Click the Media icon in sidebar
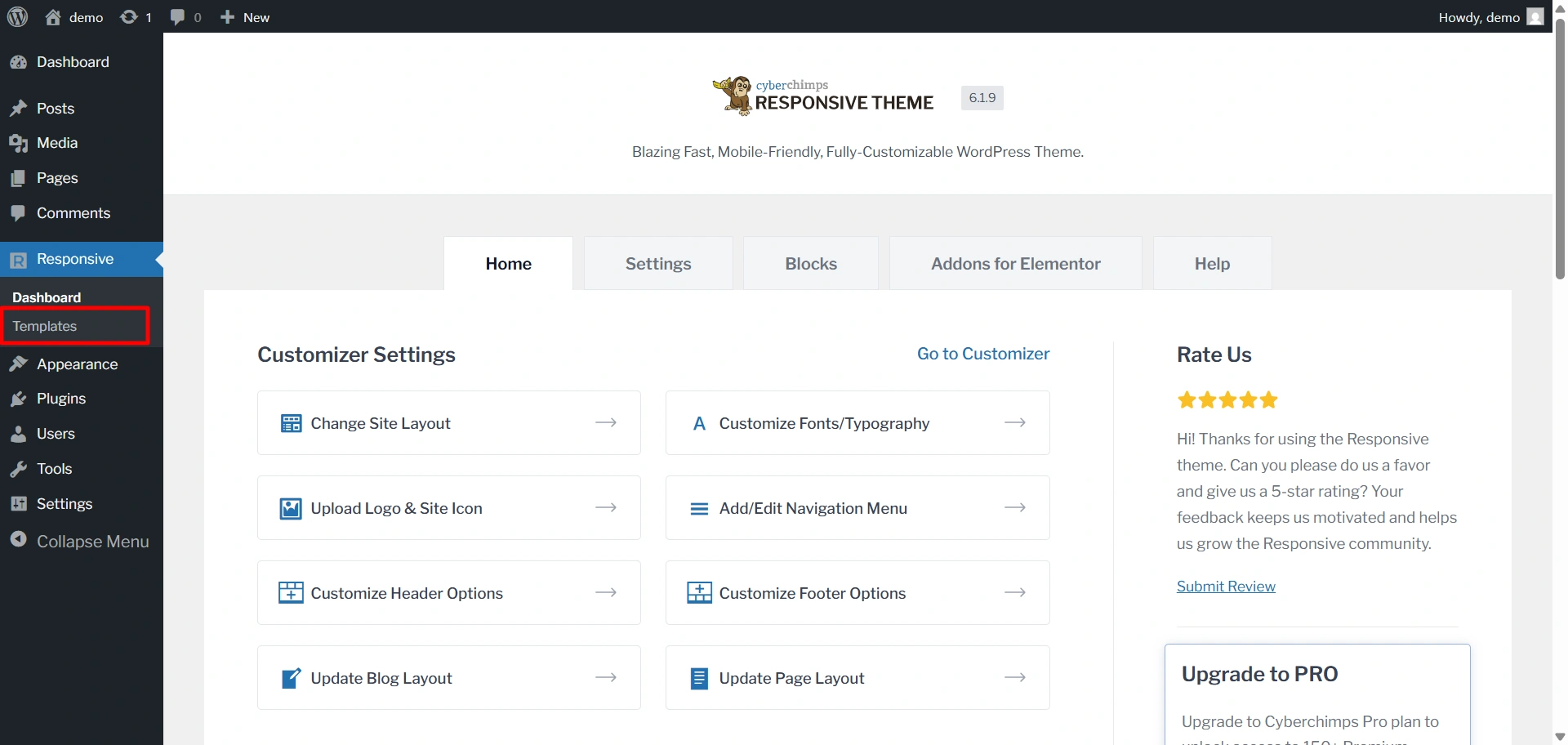 click(x=19, y=144)
